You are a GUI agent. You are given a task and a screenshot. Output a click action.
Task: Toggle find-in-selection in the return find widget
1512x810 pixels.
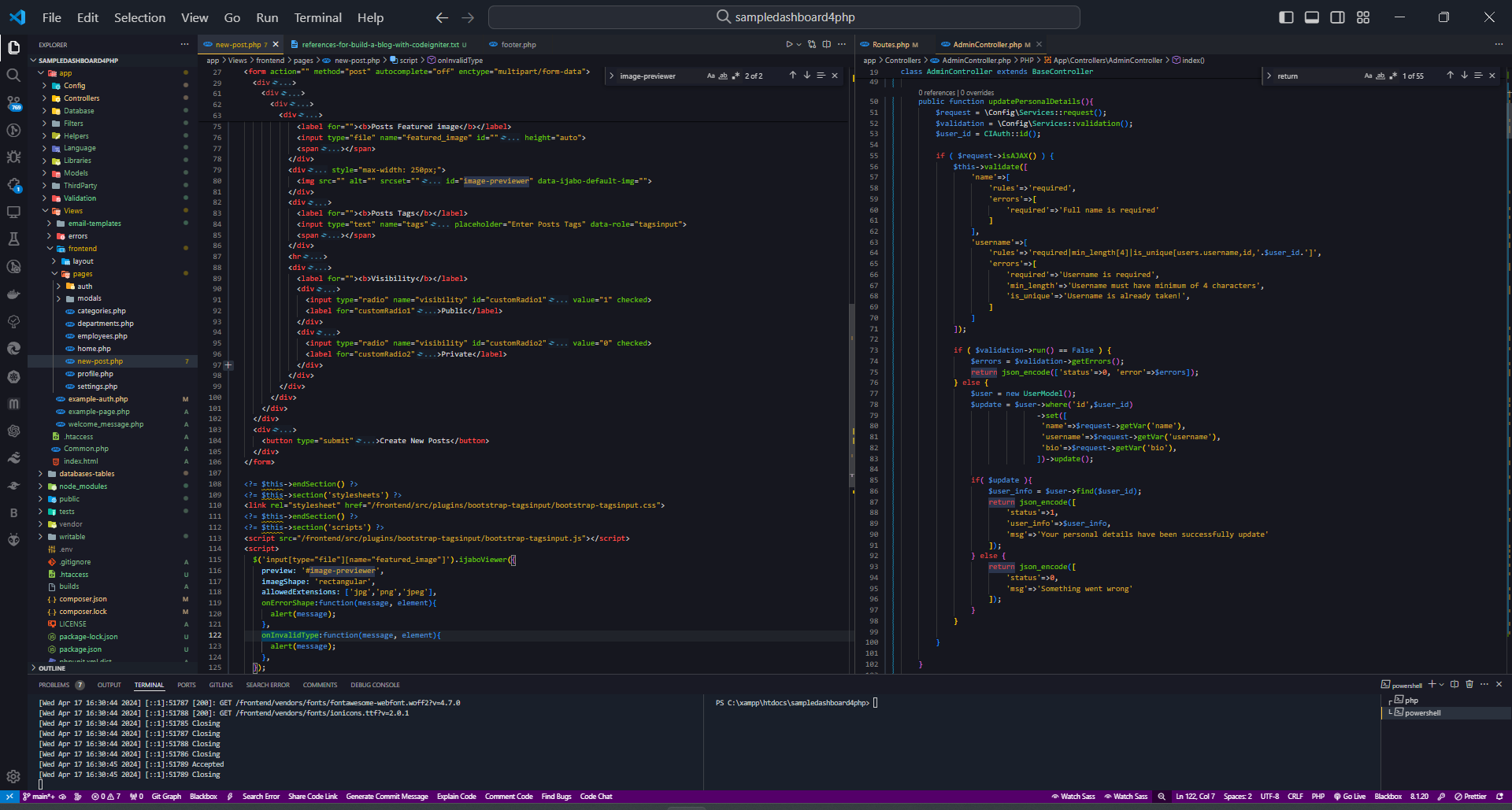coord(1478,76)
